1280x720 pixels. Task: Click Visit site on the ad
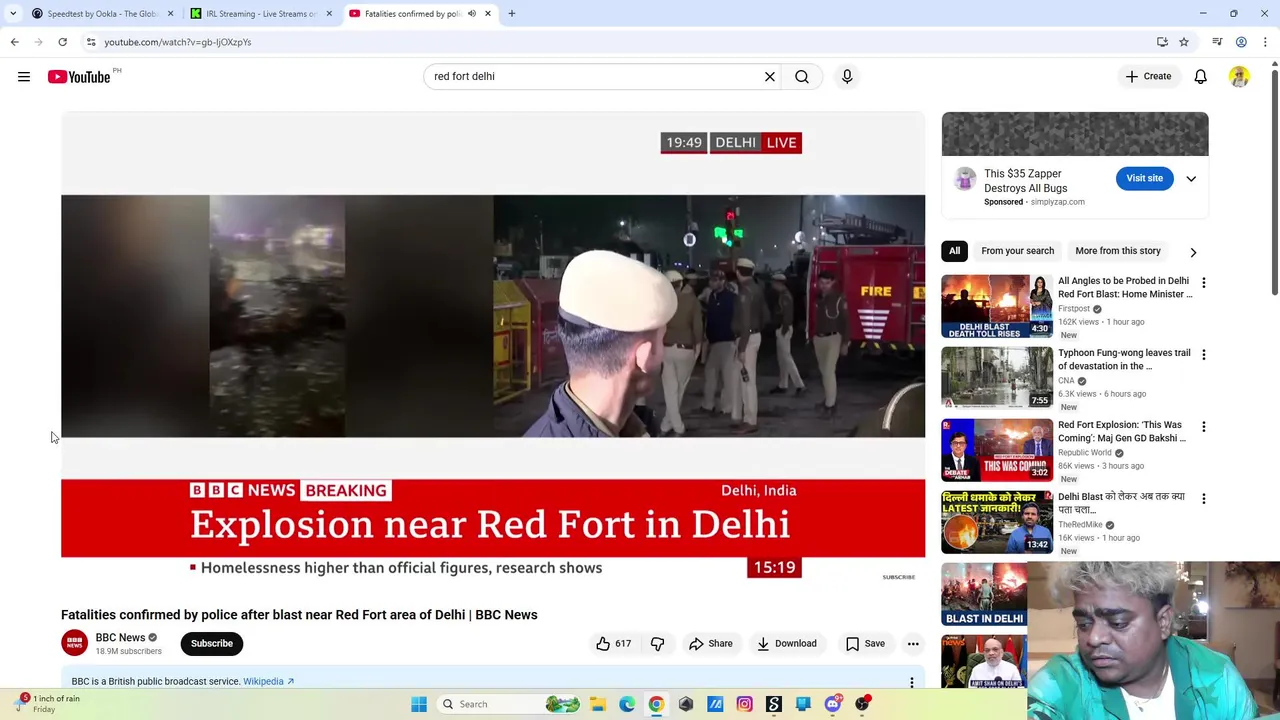[x=1145, y=178]
